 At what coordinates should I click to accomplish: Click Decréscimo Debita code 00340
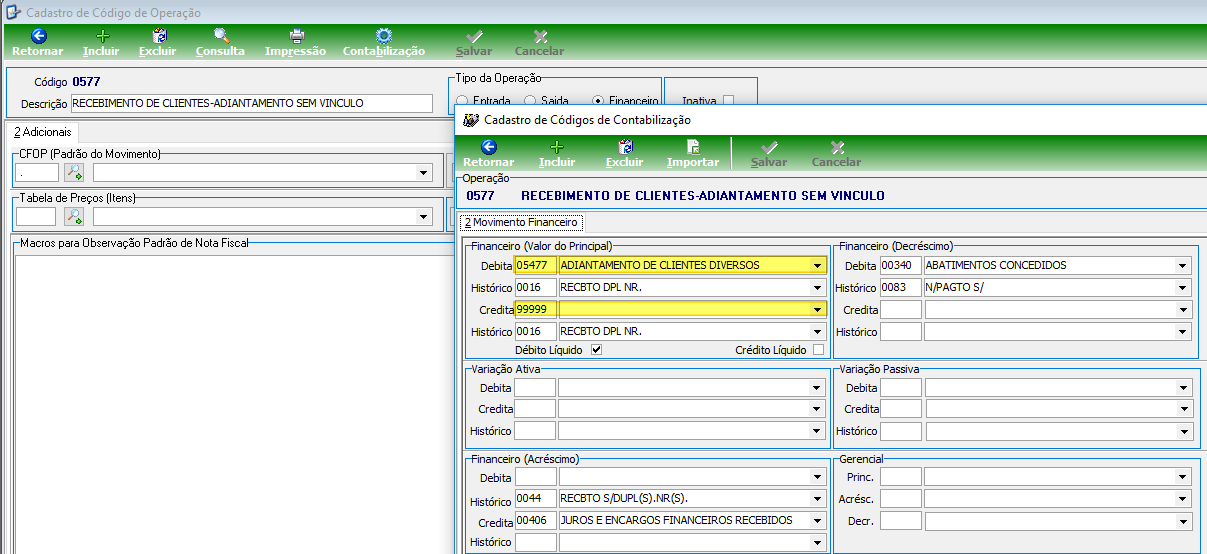click(x=900, y=266)
